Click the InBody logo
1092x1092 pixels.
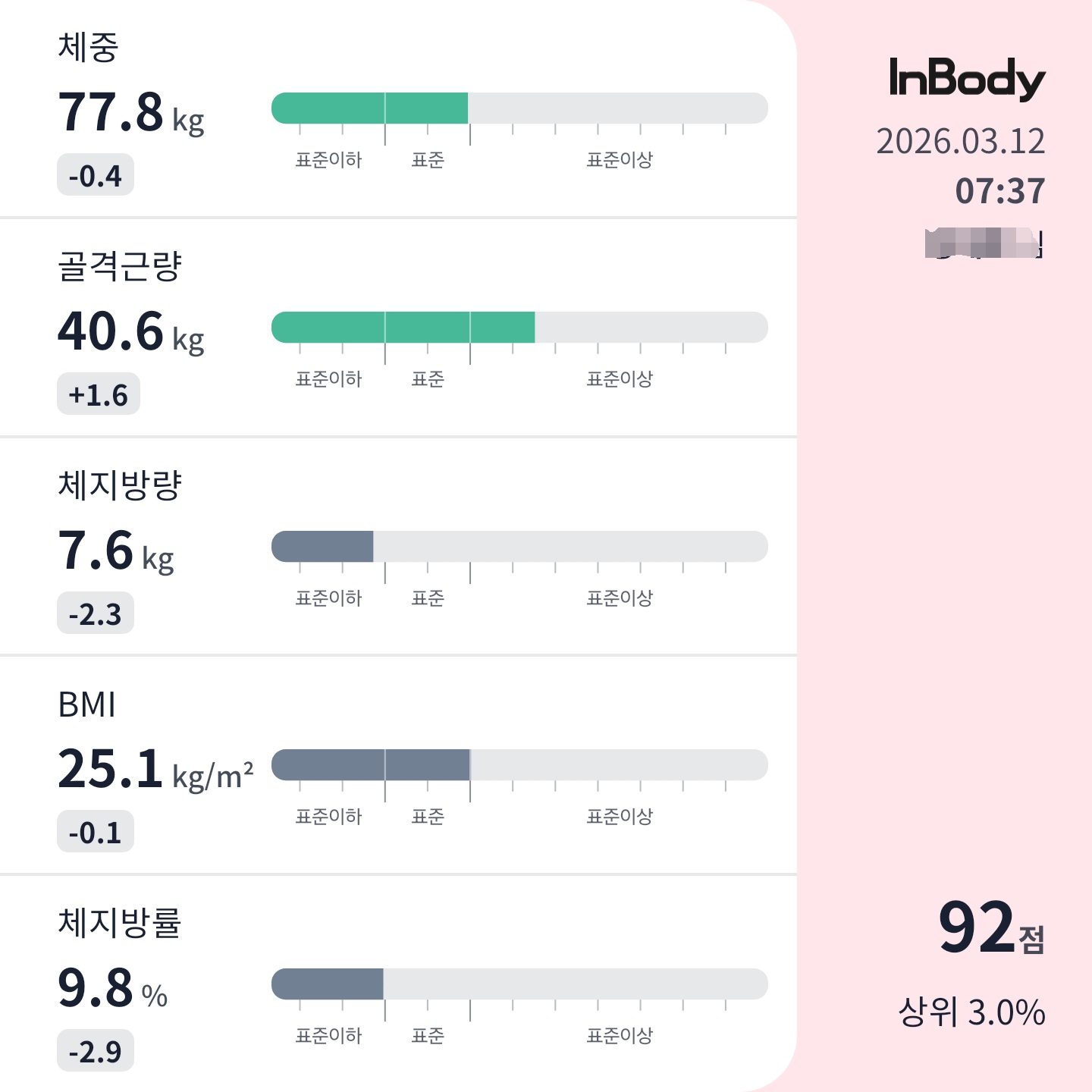click(x=967, y=79)
